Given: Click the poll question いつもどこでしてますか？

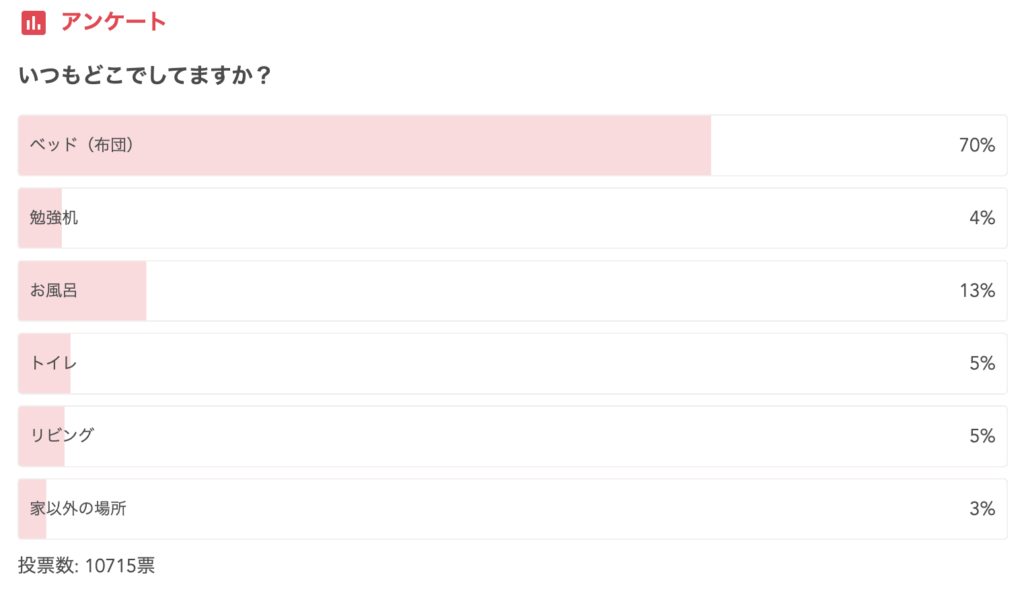Looking at the screenshot, I should click(x=144, y=75).
